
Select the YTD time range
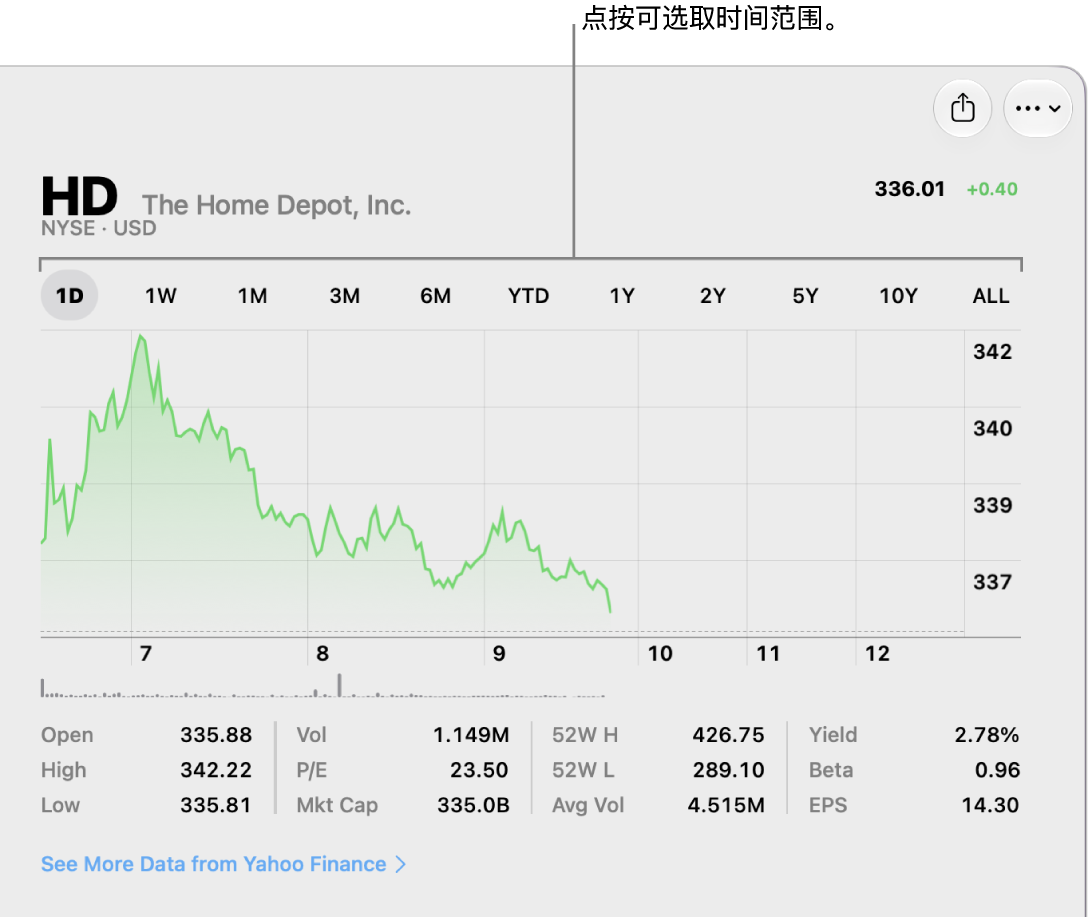pyautogui.click(x=528, y=296)
